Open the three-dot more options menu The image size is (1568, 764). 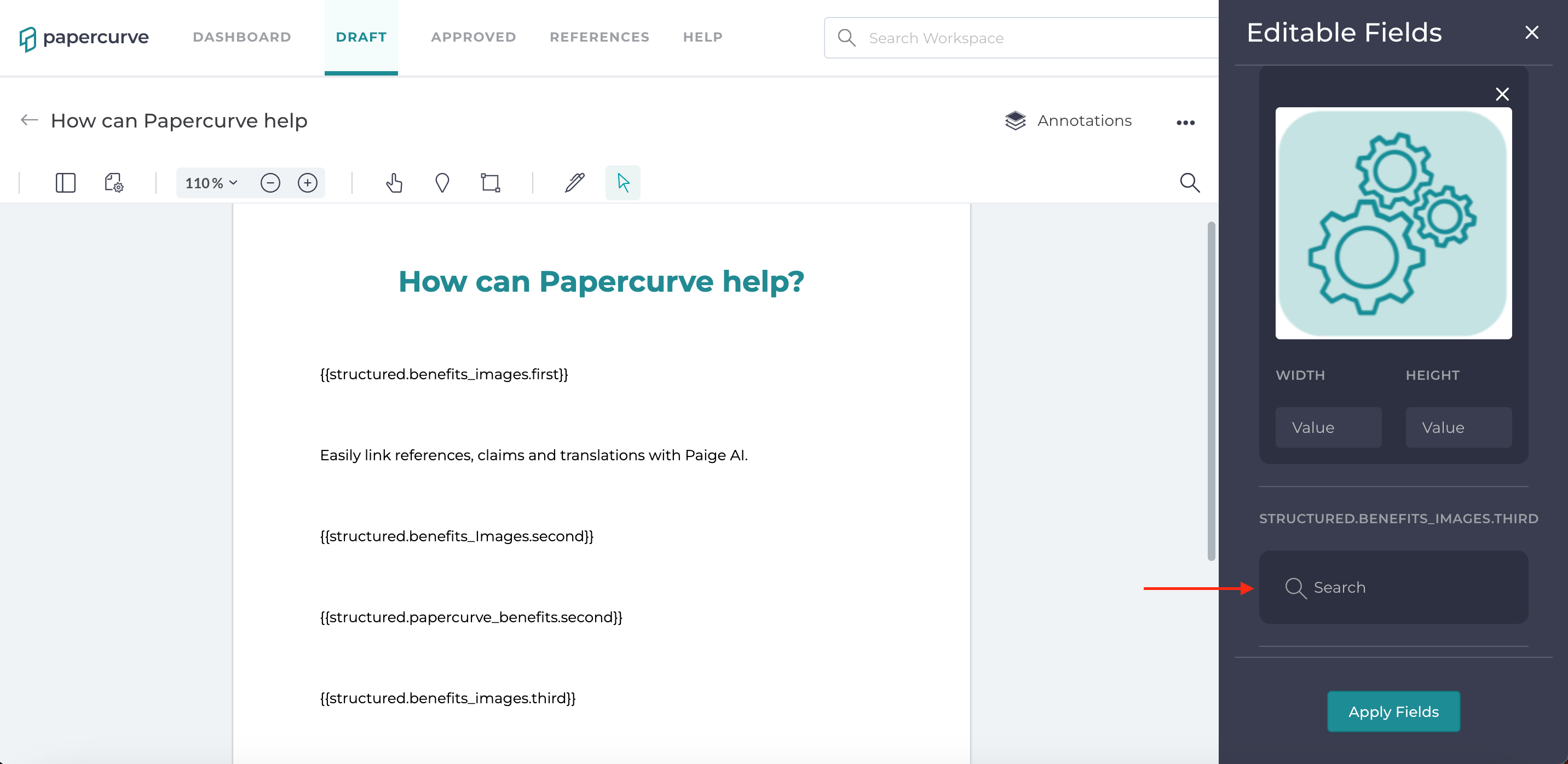tap(1185, 122)
